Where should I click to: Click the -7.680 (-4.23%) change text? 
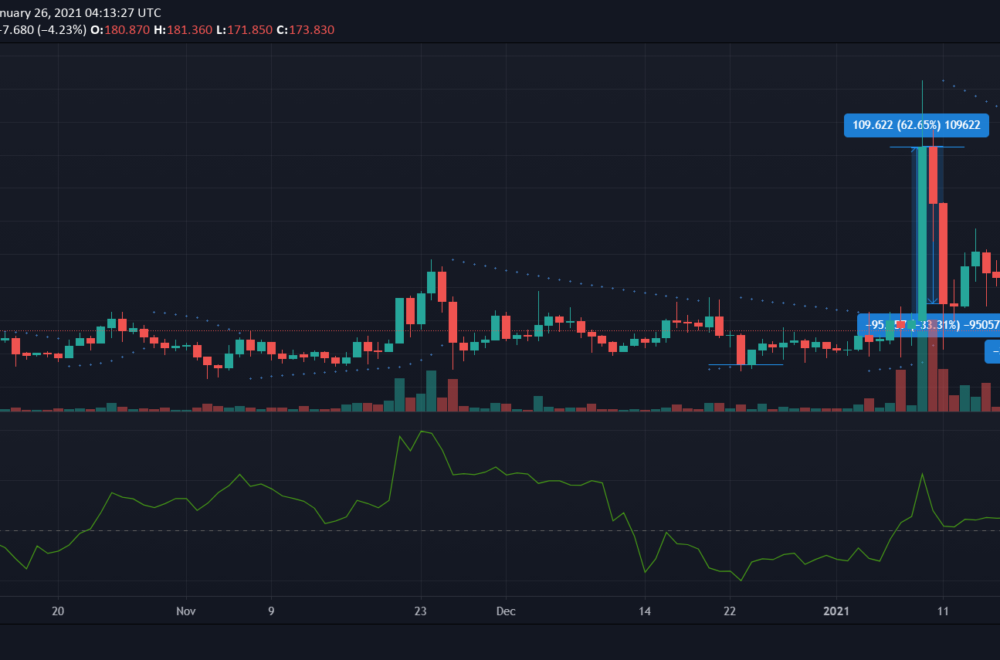tap(43, 30)
